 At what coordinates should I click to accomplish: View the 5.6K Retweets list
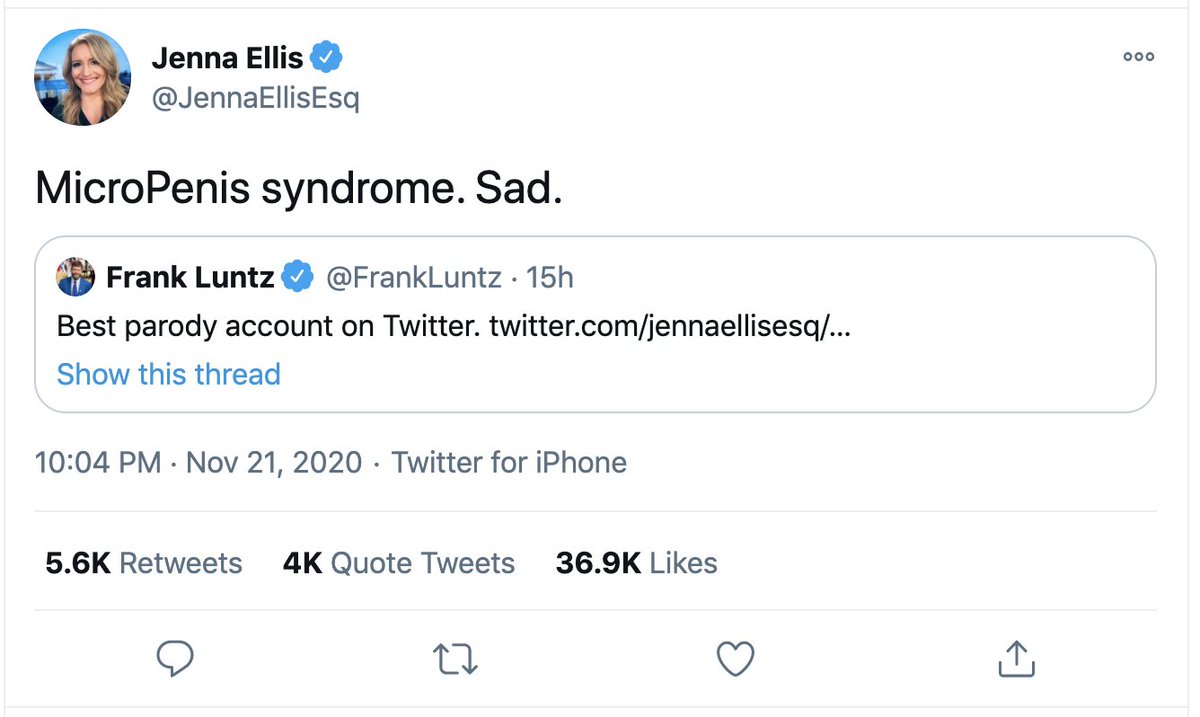143,563
